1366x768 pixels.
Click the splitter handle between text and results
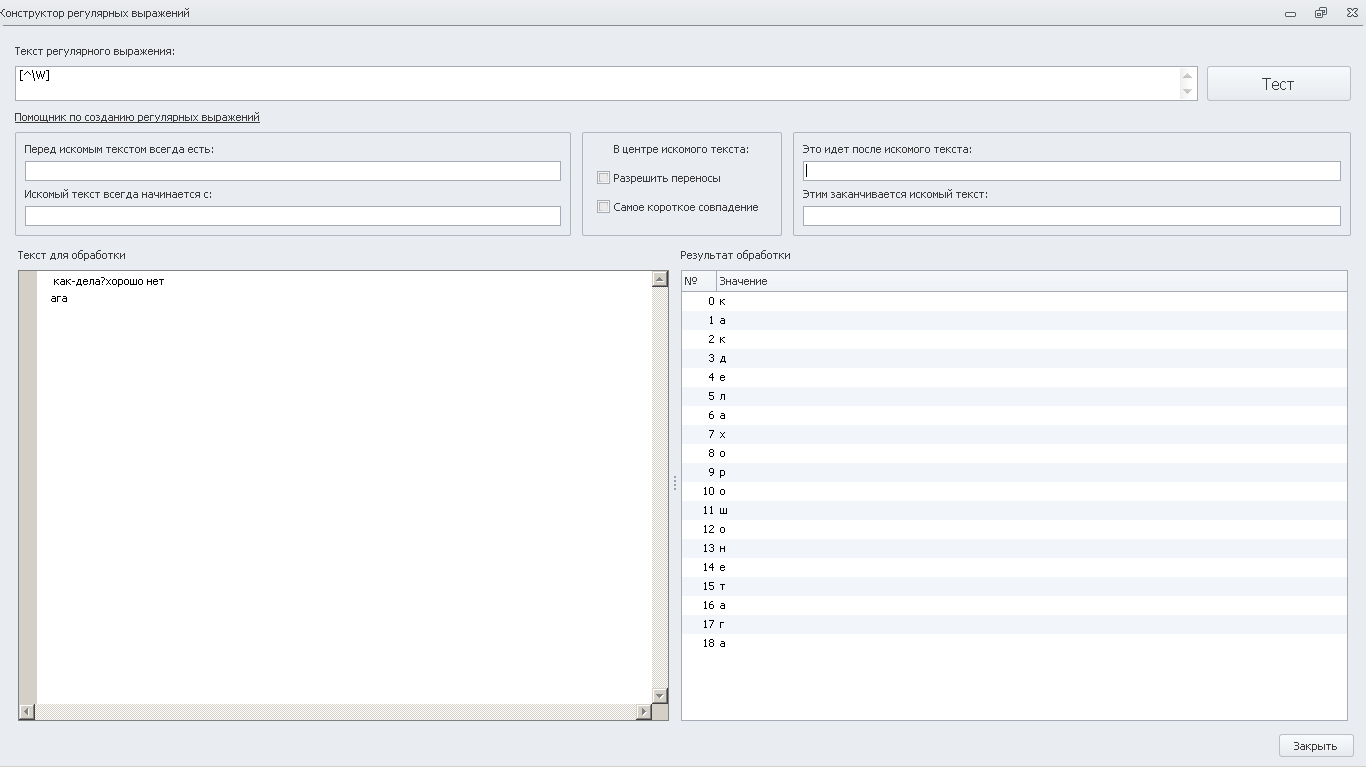(x=675, y=483)
